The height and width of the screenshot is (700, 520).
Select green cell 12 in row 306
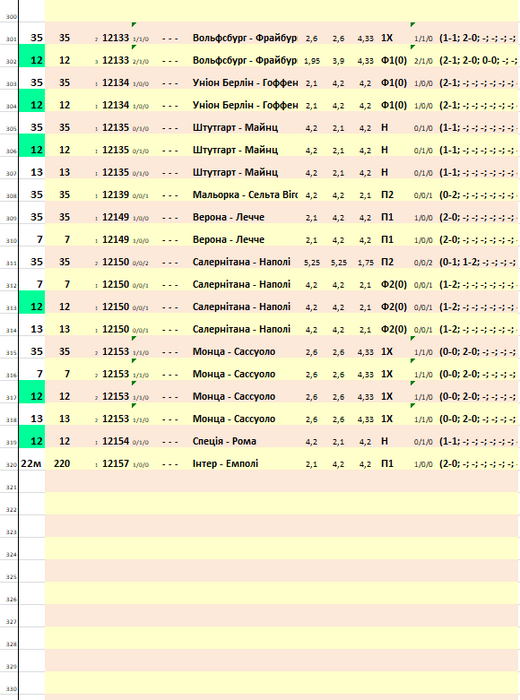32,146
